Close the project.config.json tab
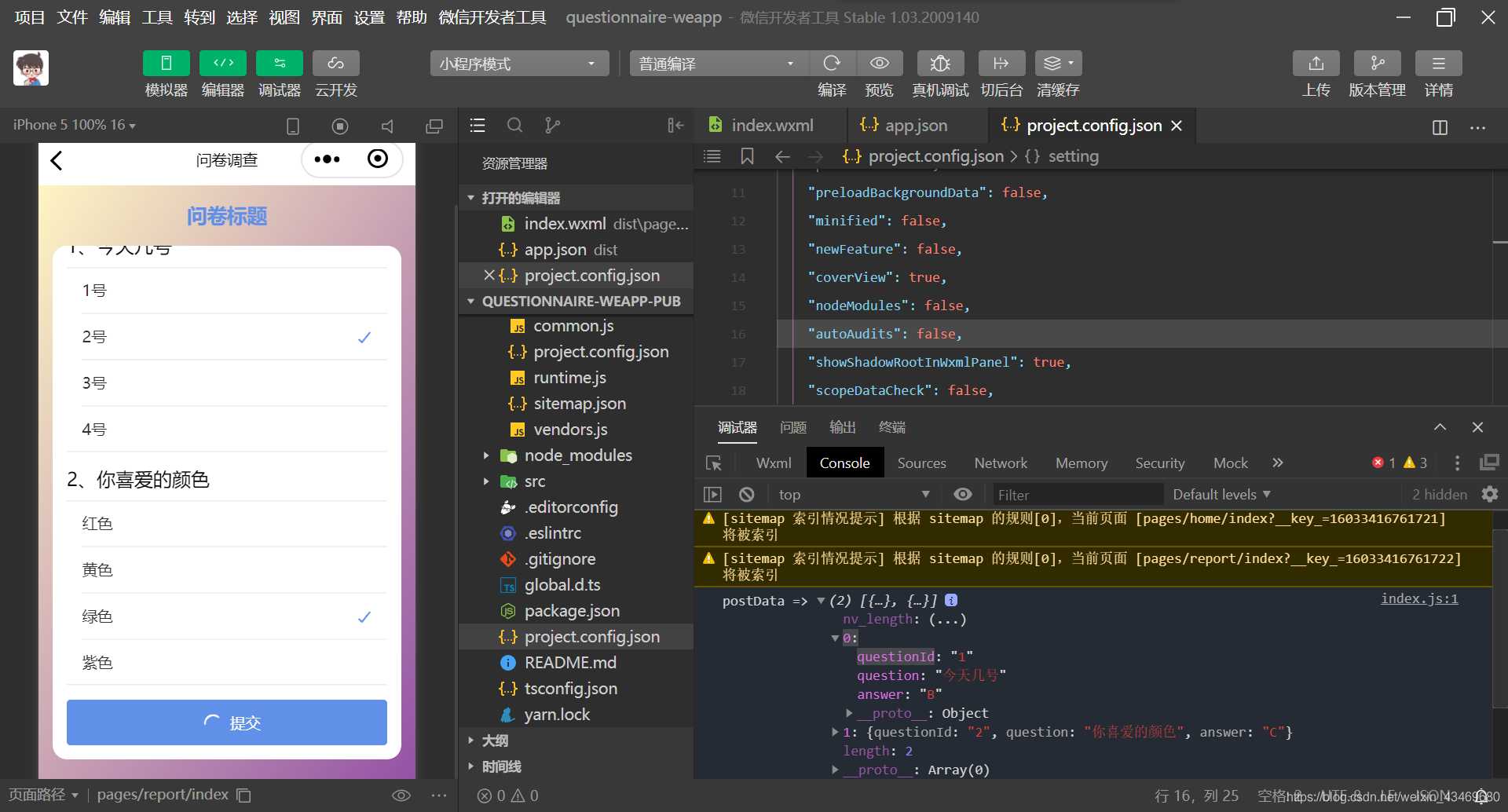The width and height of the screenshot is (1508, 812). 1177,126
